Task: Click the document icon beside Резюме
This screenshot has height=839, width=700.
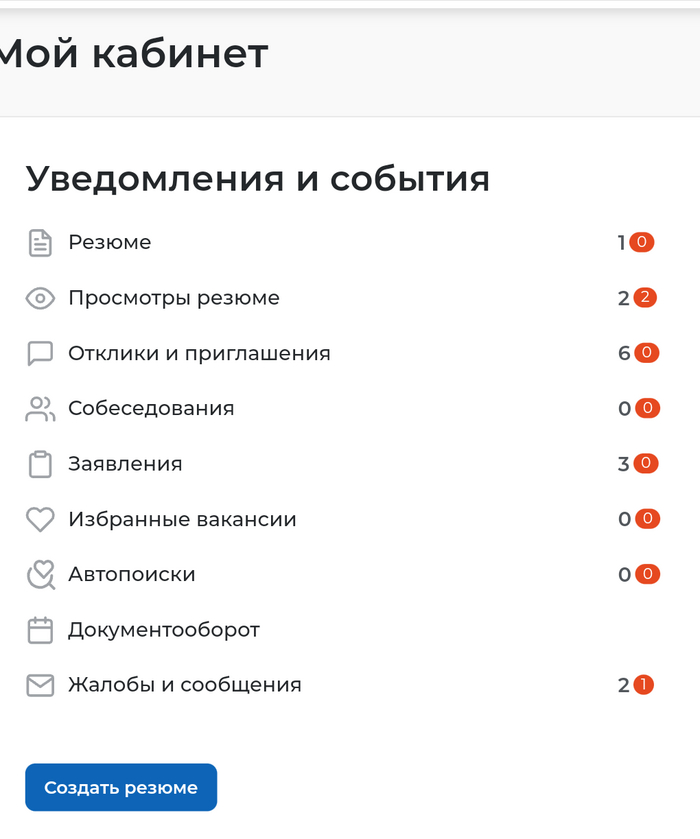Action: point(39,243)
